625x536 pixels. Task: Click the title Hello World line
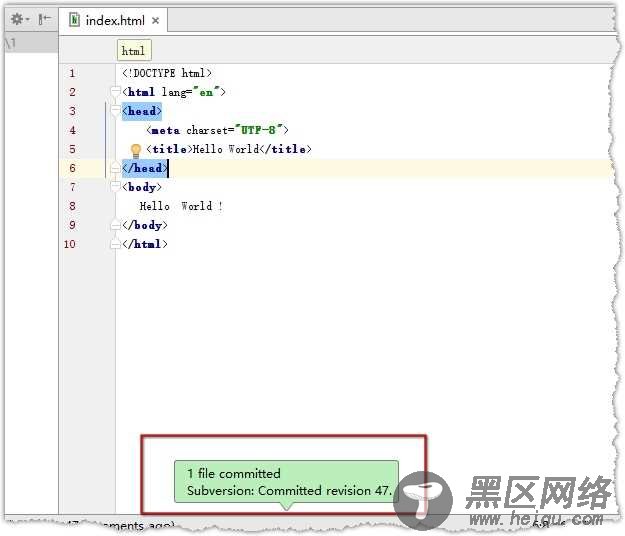tap(229, 149)
